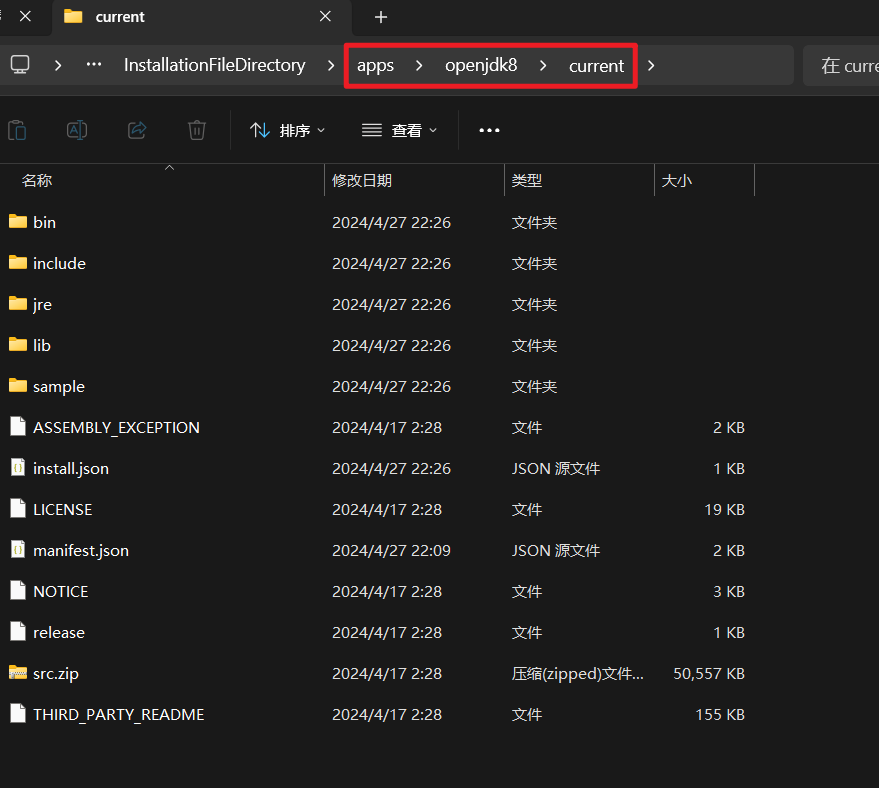
Task: Select the manifest.json file icon
Action: [x=18, y=549]
